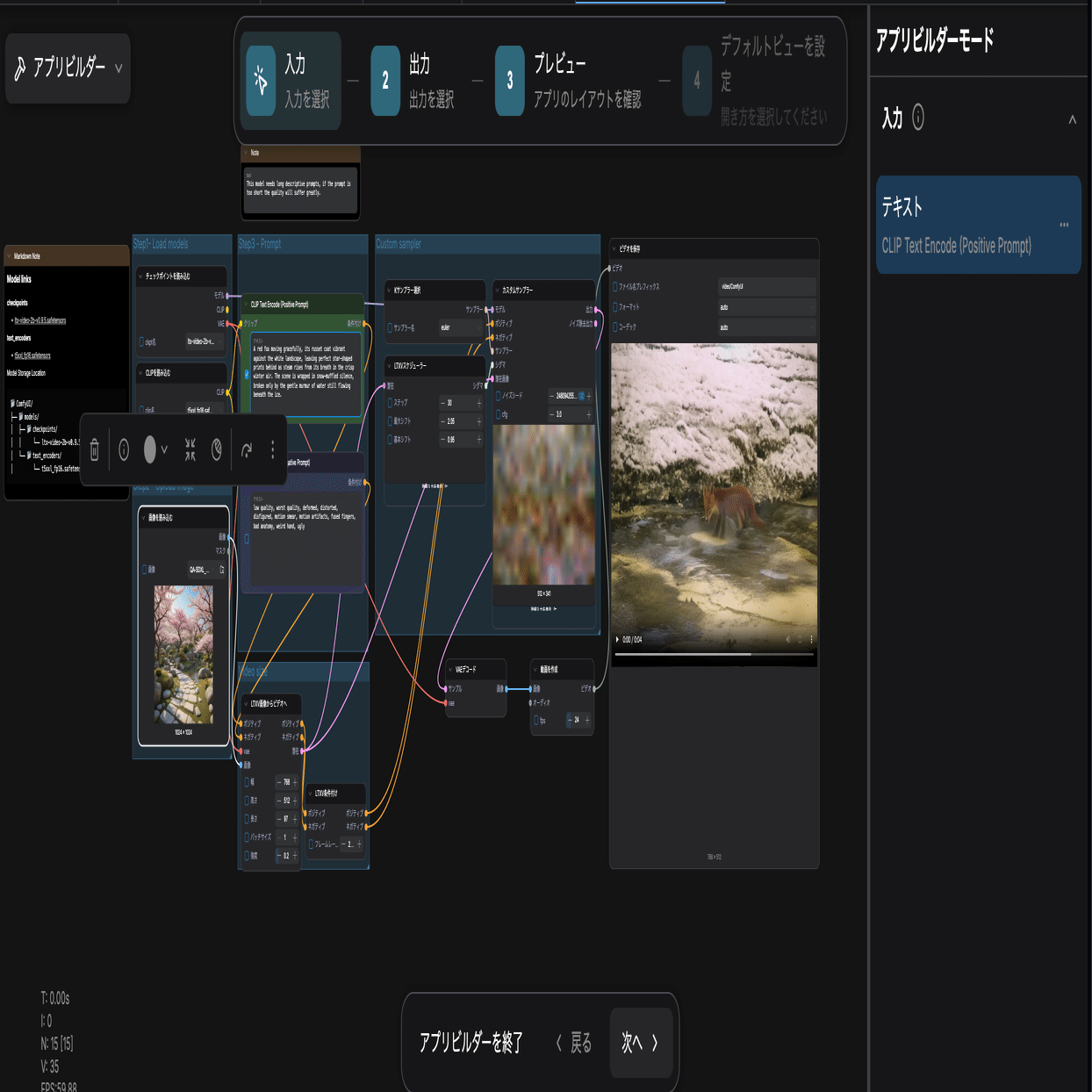This screenshot has height=1092, width=1092.
Task: Click the bypass icon in floating toolbar
Action: click(x=217, y=450)
